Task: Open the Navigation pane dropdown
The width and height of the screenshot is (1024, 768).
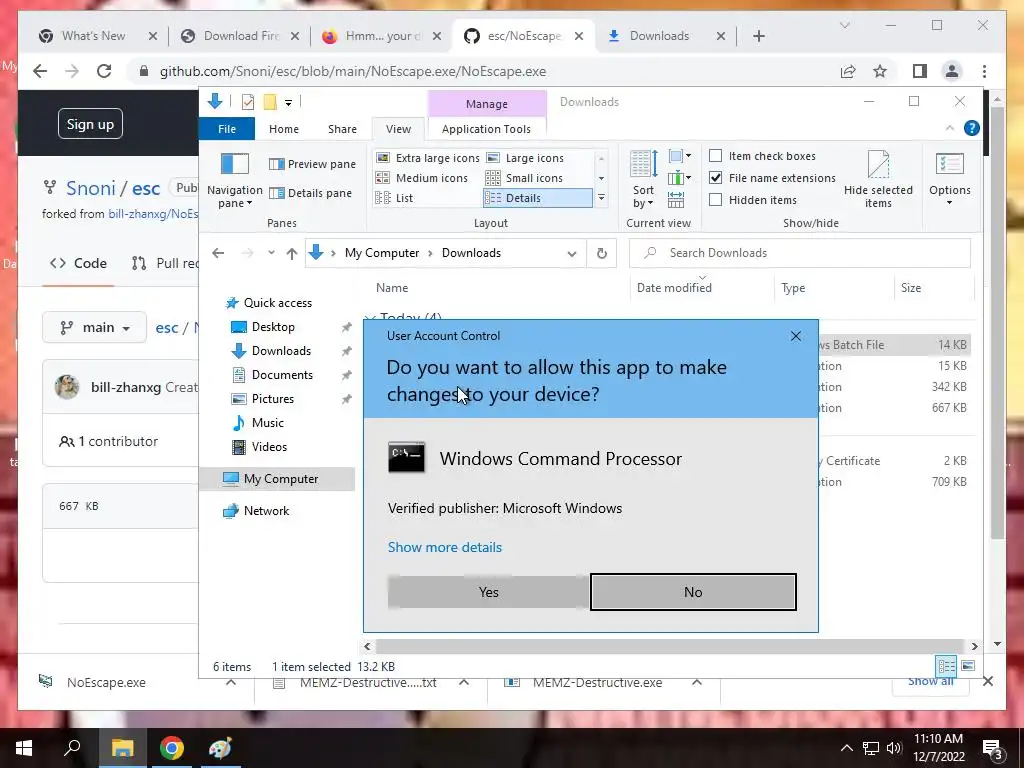Action: point(234,181)
